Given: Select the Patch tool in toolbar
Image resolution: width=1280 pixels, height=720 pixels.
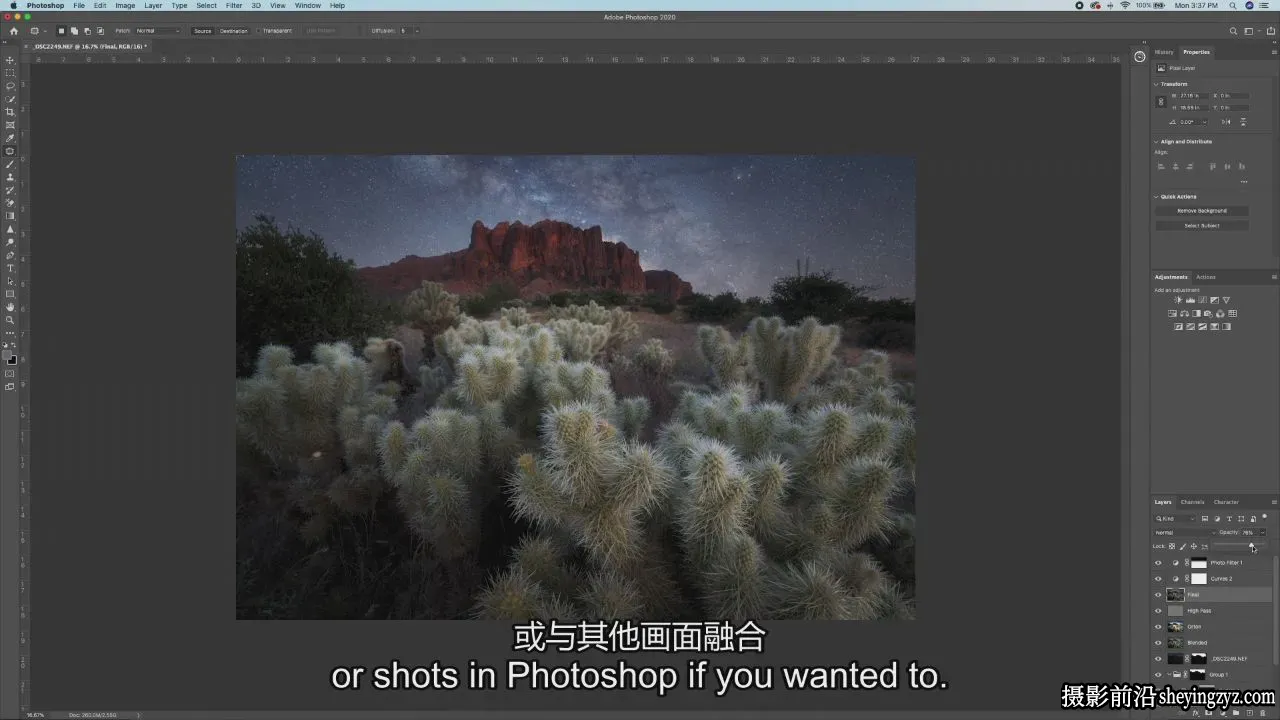Looking at the screenshot, I should click(x=10, y=151).
